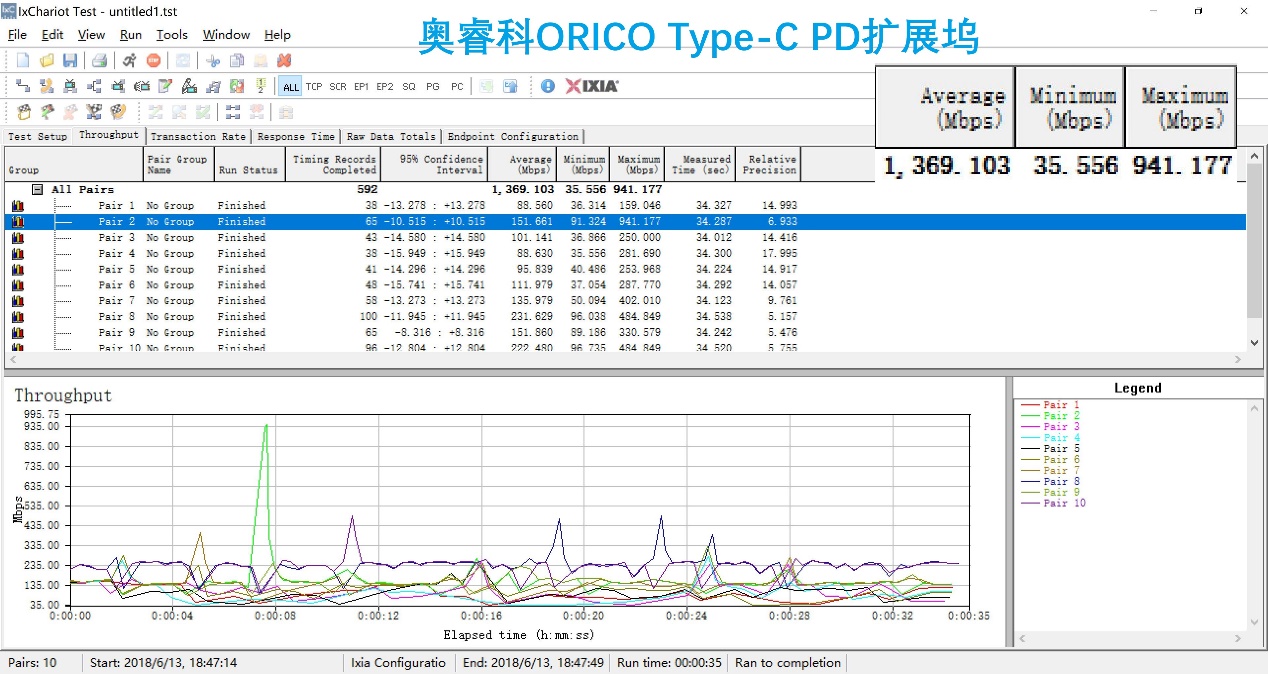Click "Ran to completion" in status bar

pos(788,663)
